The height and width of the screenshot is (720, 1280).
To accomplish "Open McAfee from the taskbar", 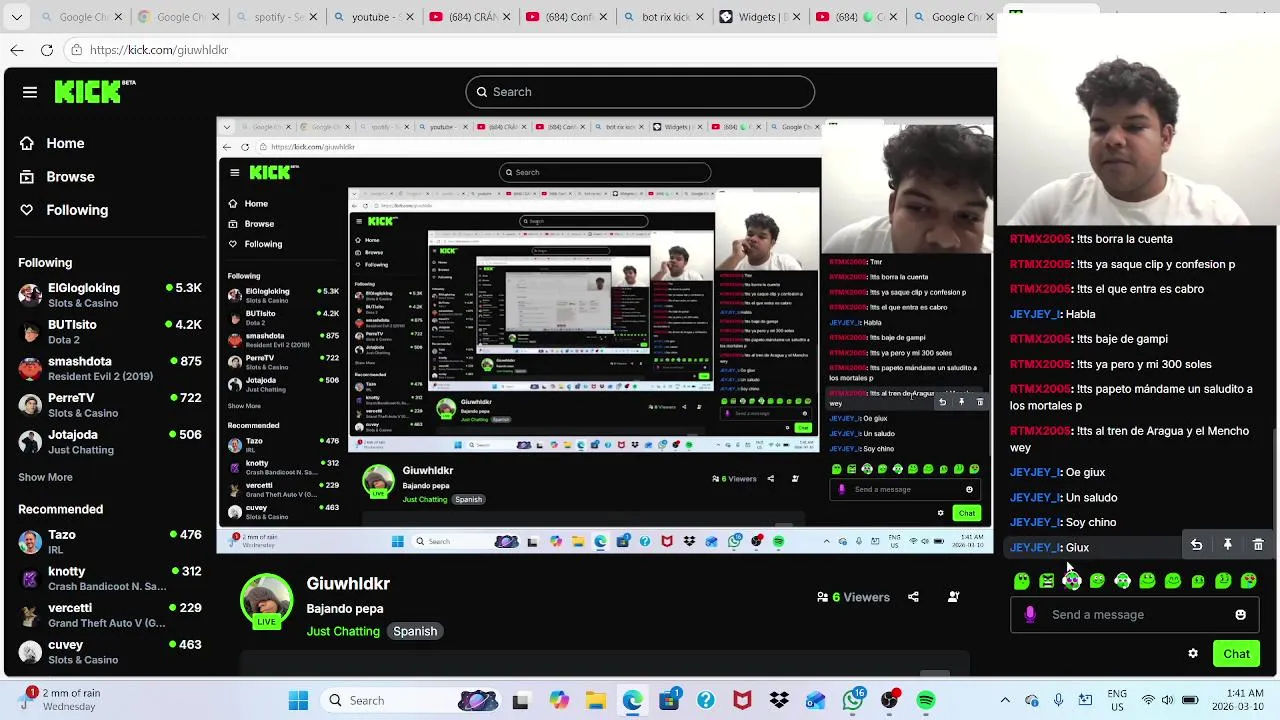I will (x=742, y=701).
